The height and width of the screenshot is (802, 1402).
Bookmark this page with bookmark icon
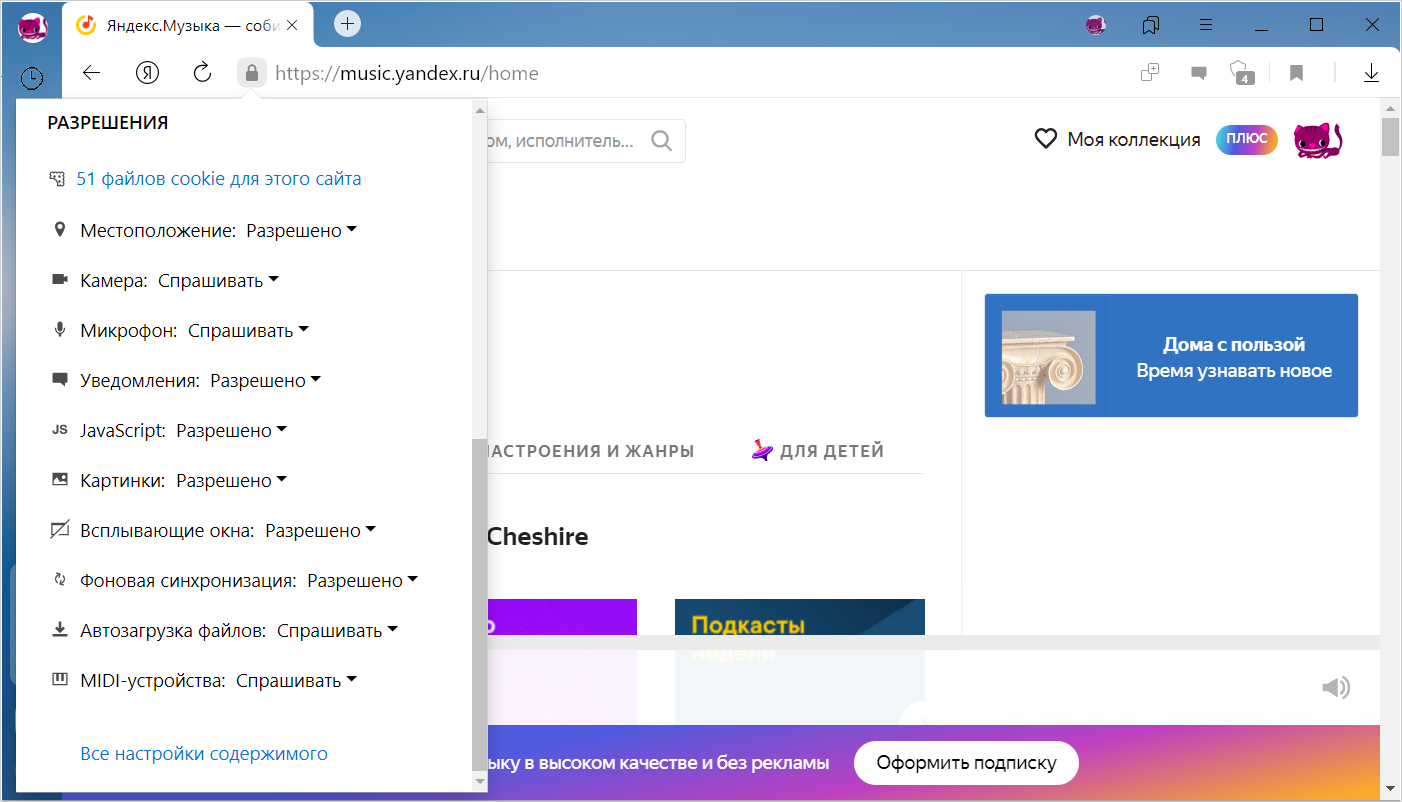1296,73
